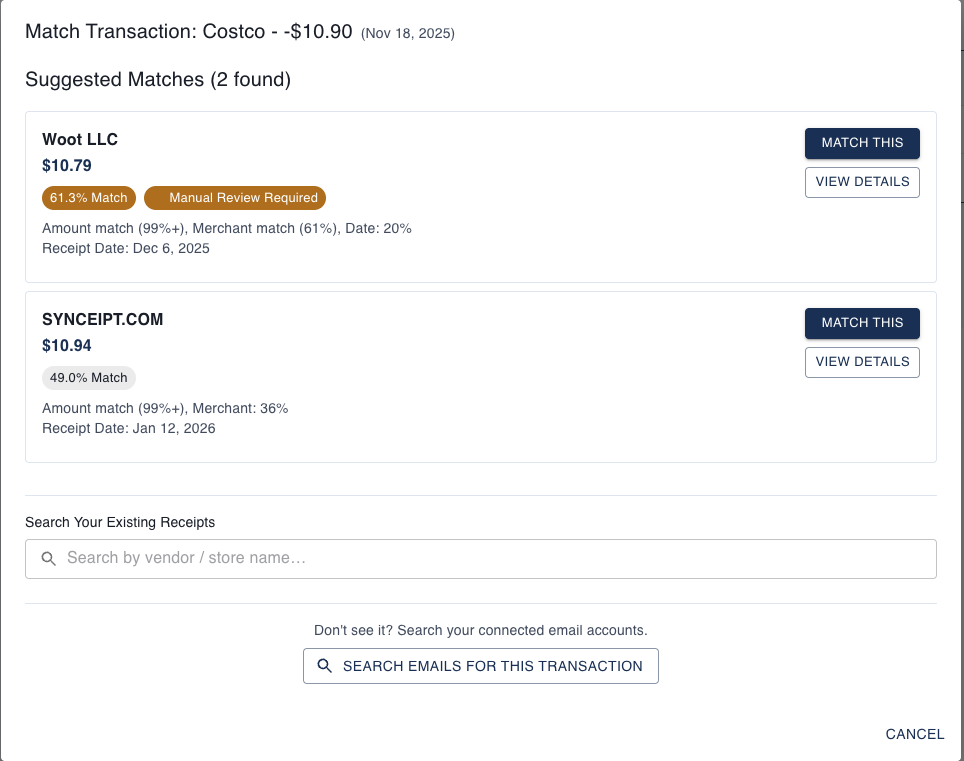
Task: Select the $10.79 amount under Woot LLC
Action: pyautogui.click(x=66, y=165)
